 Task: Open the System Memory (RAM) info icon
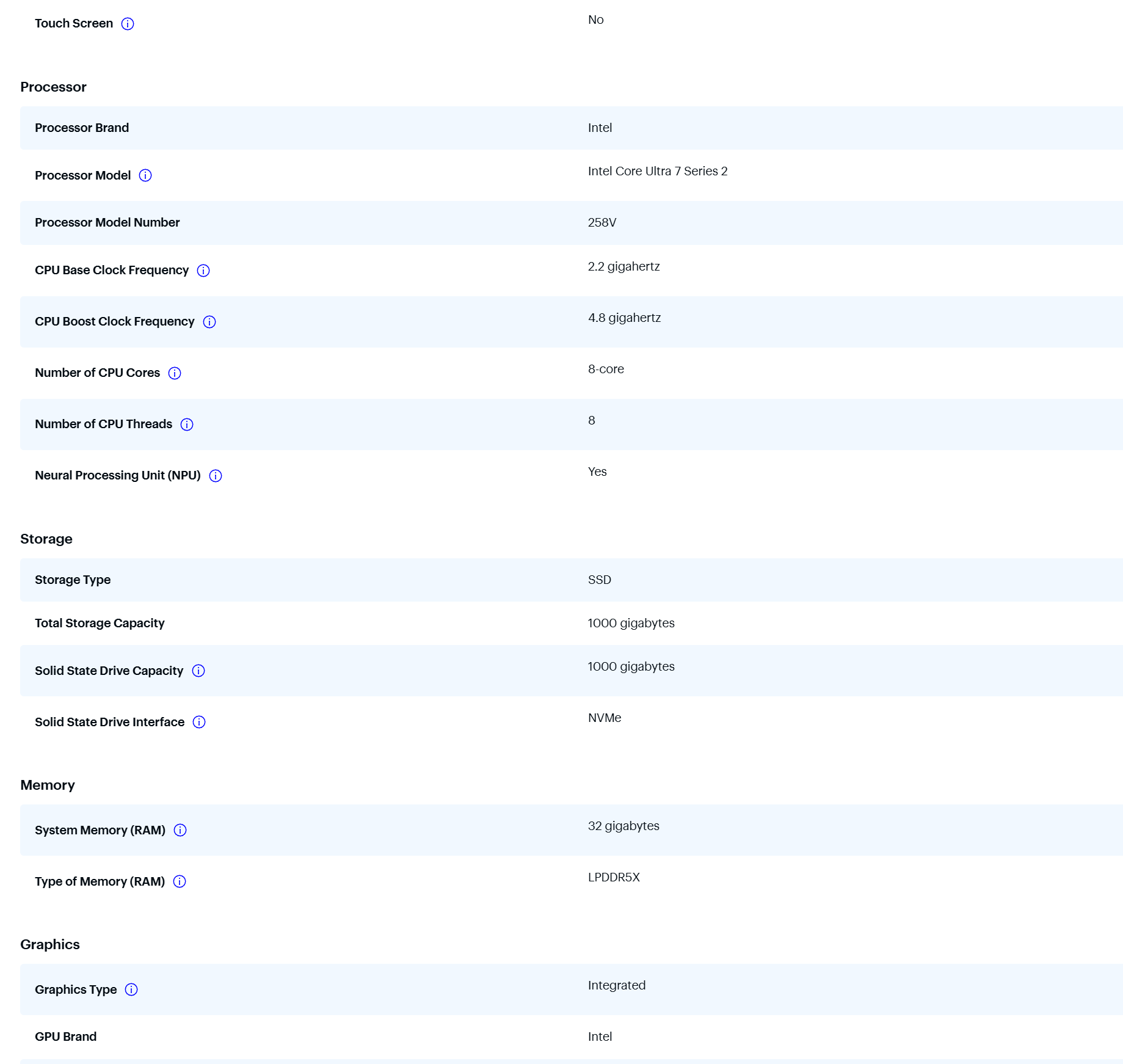point(180,830)
